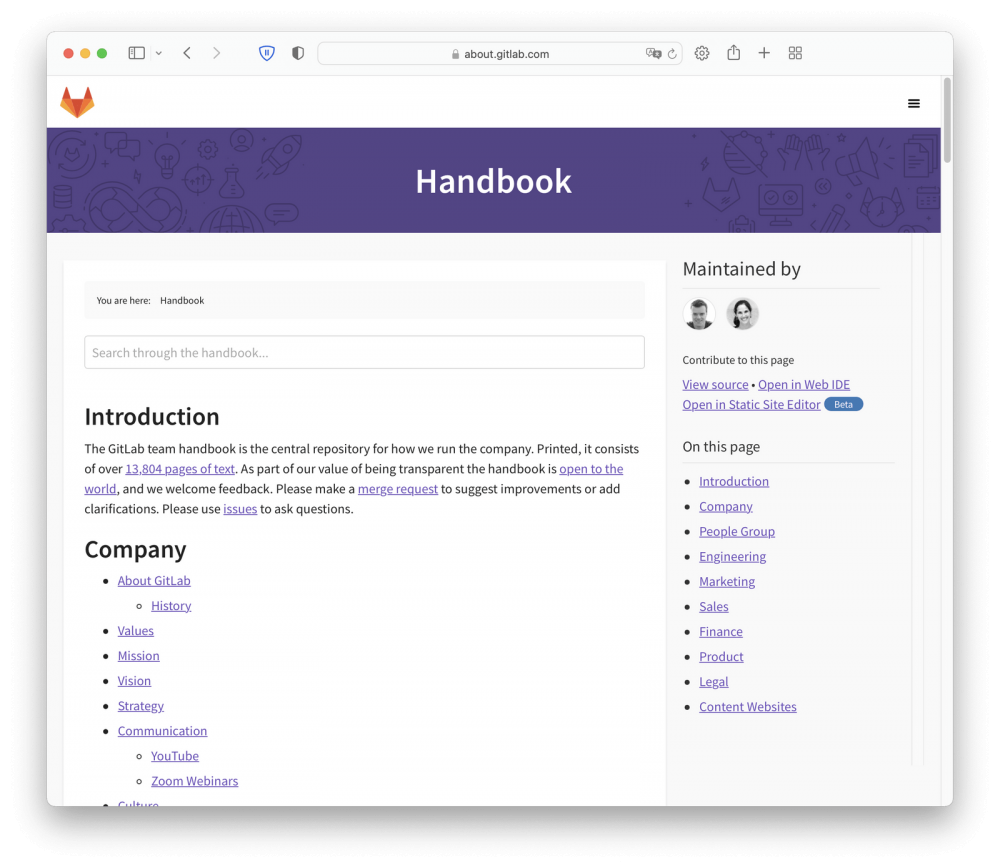
Task: Click the 'On this page' heading
Action: click(721, 446)
